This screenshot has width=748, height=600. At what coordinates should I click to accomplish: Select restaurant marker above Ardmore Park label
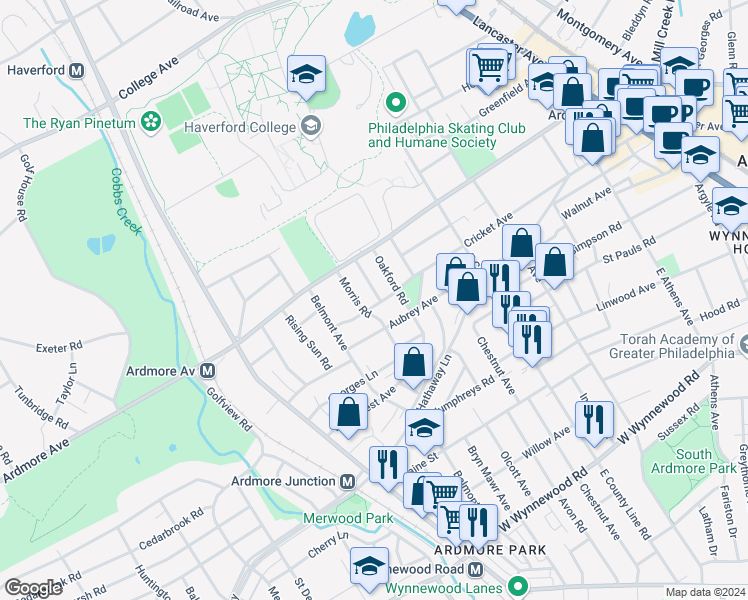[x=478, y=524]
